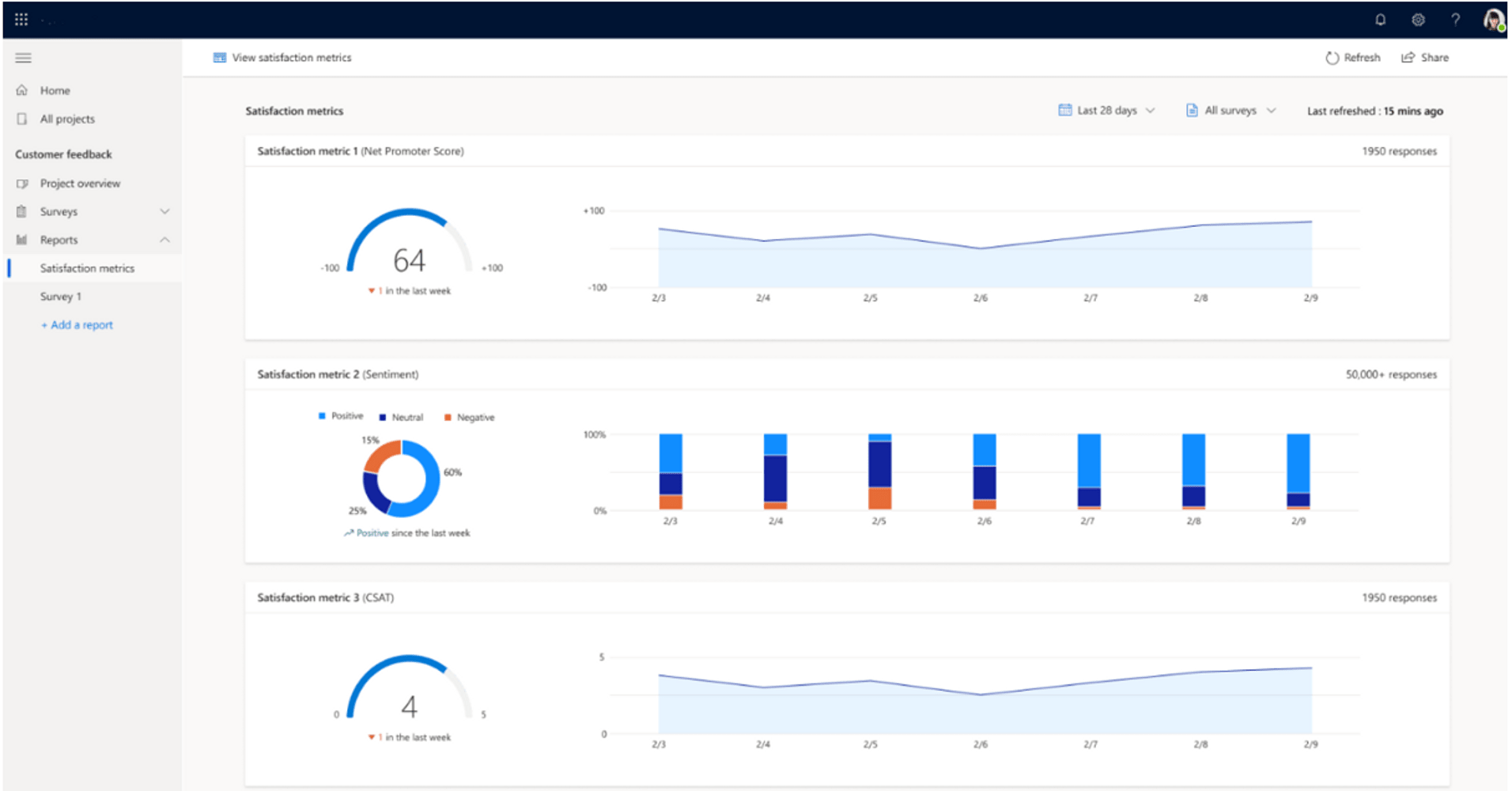Open the app launcher waffle icon
This screenshot has height=791, width=1512.
click(x=21, y=19)
